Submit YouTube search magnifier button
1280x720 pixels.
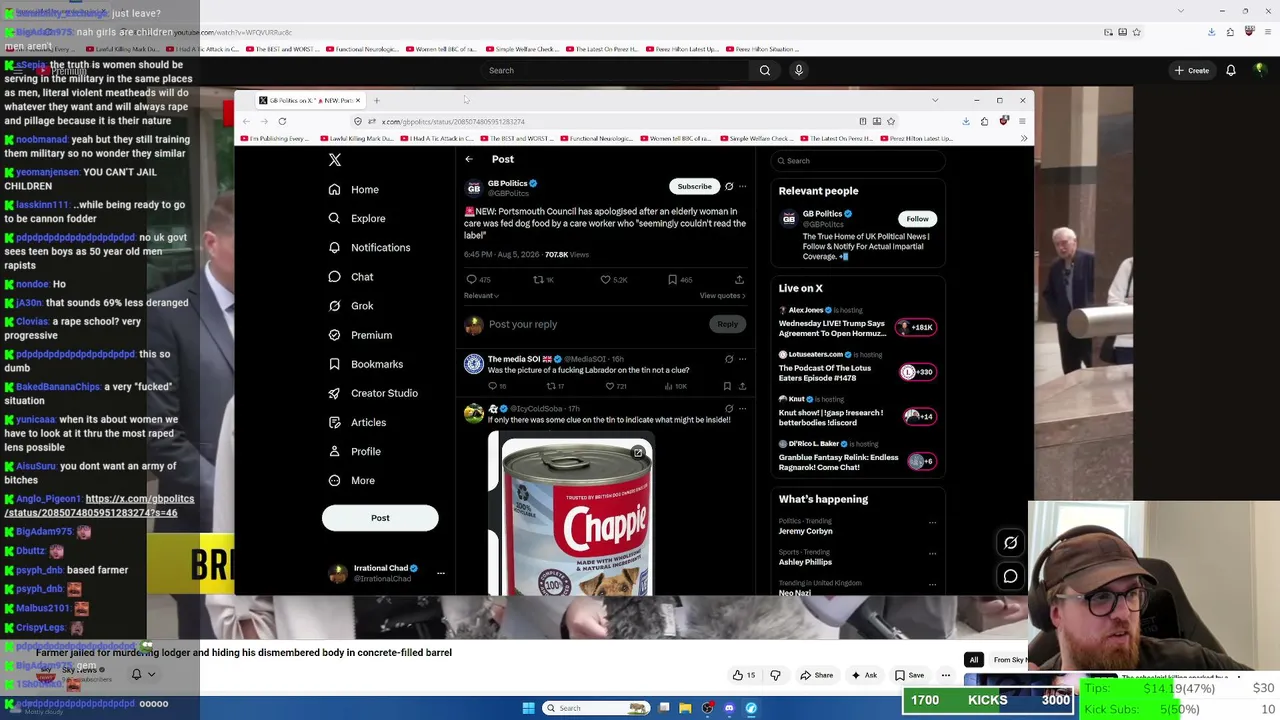coord(765,71)
